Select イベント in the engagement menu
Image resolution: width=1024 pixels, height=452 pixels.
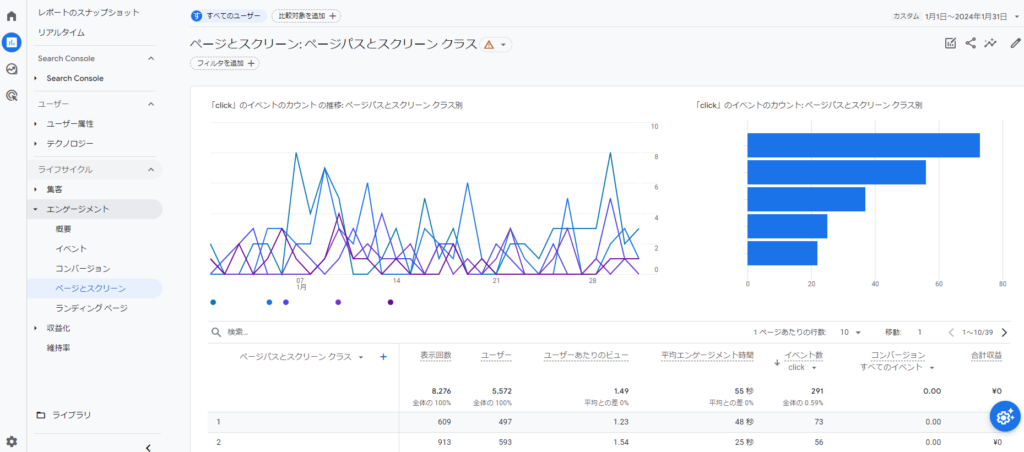(71, 248)
